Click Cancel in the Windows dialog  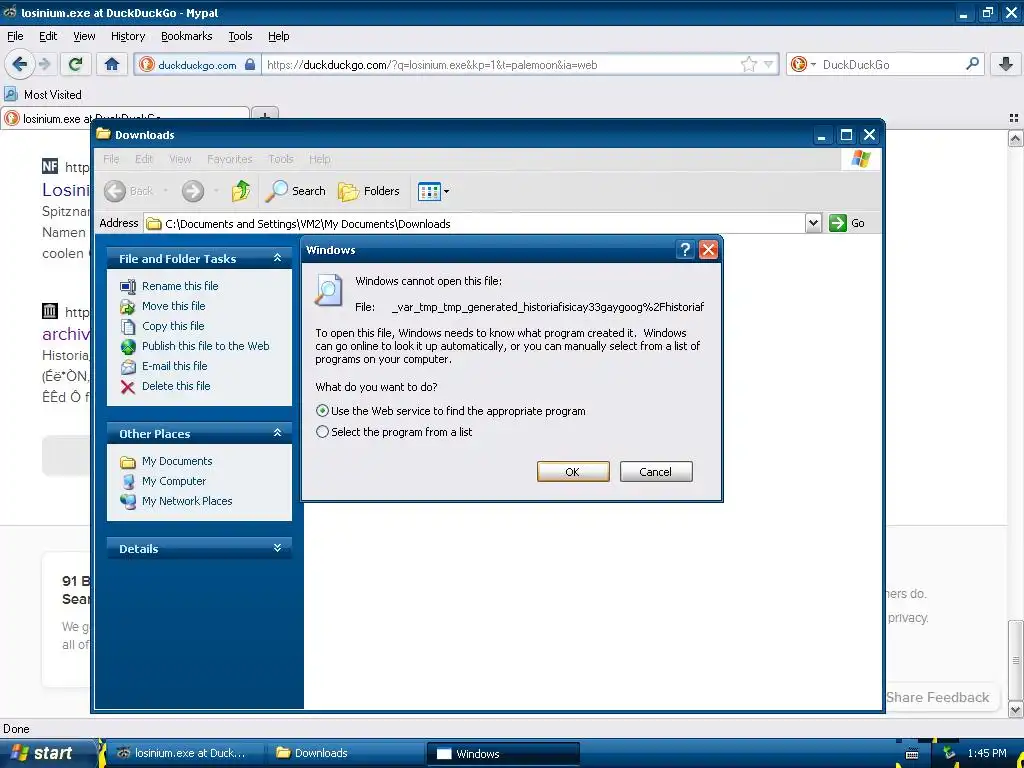(656, 472)
